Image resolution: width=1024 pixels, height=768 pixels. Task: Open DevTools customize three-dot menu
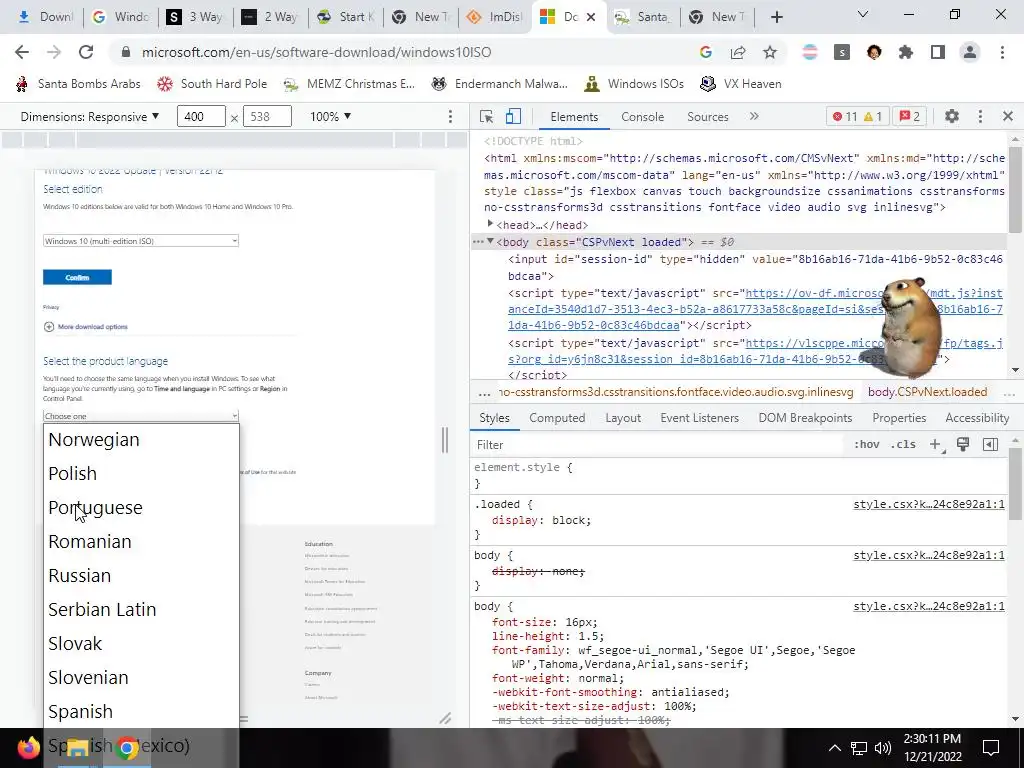[x=980, y=116]
